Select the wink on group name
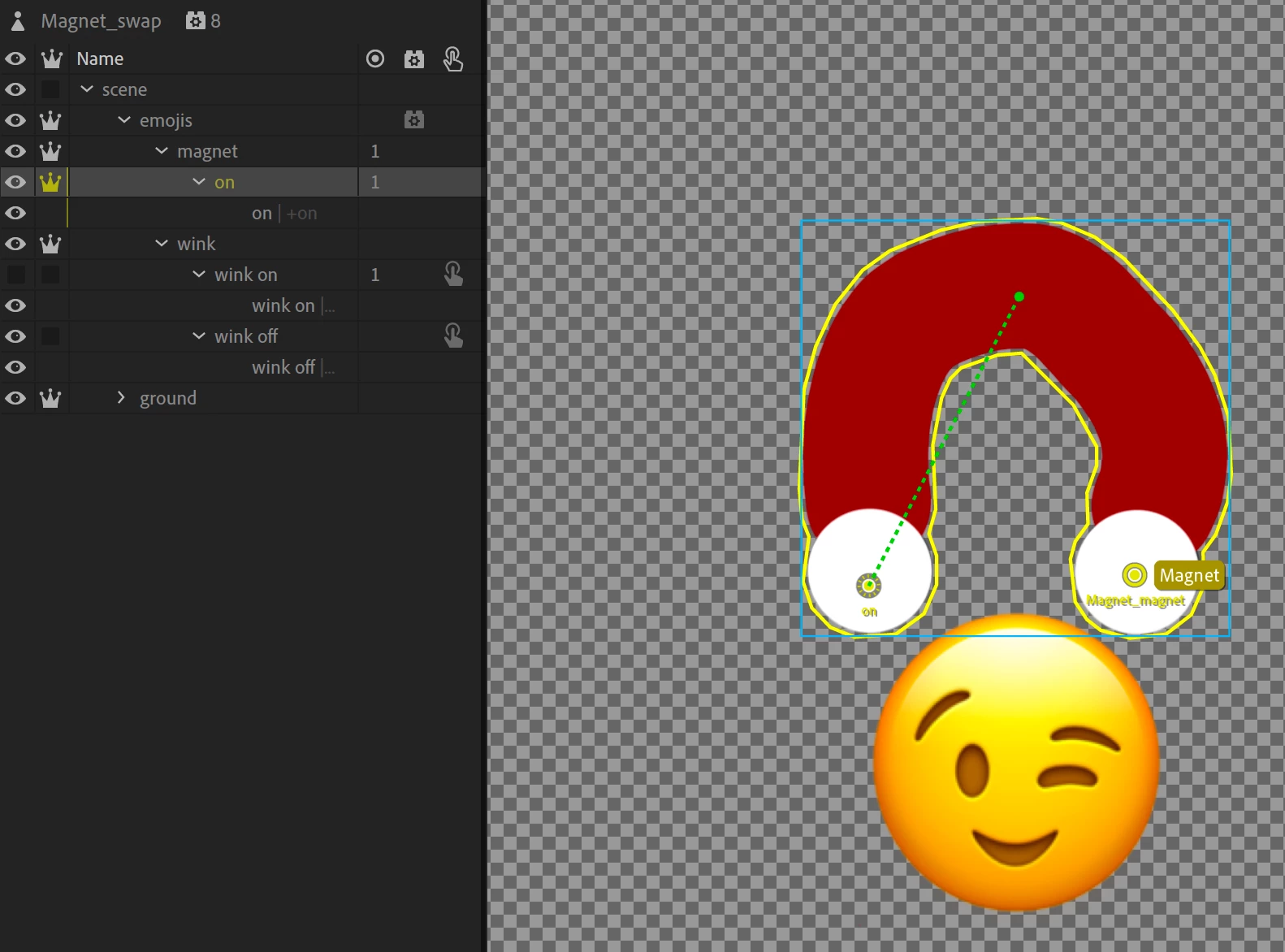The height and width of the screenshot is (952, 1285). pyautogui.click(x=245, y=275)
